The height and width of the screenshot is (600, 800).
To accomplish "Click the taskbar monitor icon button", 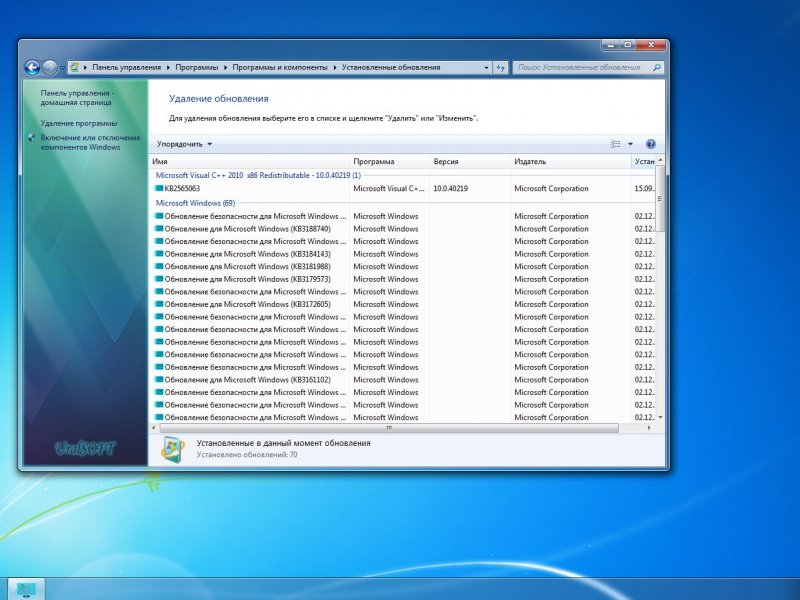I will pos(26,590).
